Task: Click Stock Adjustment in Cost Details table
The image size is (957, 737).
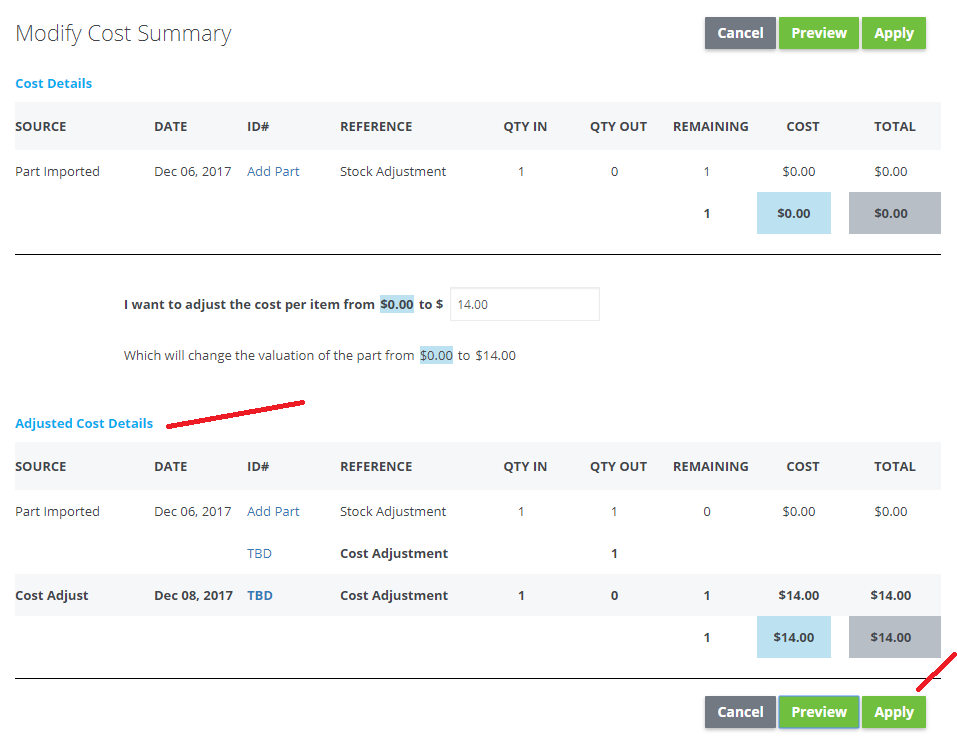Action: pos(393,171)
